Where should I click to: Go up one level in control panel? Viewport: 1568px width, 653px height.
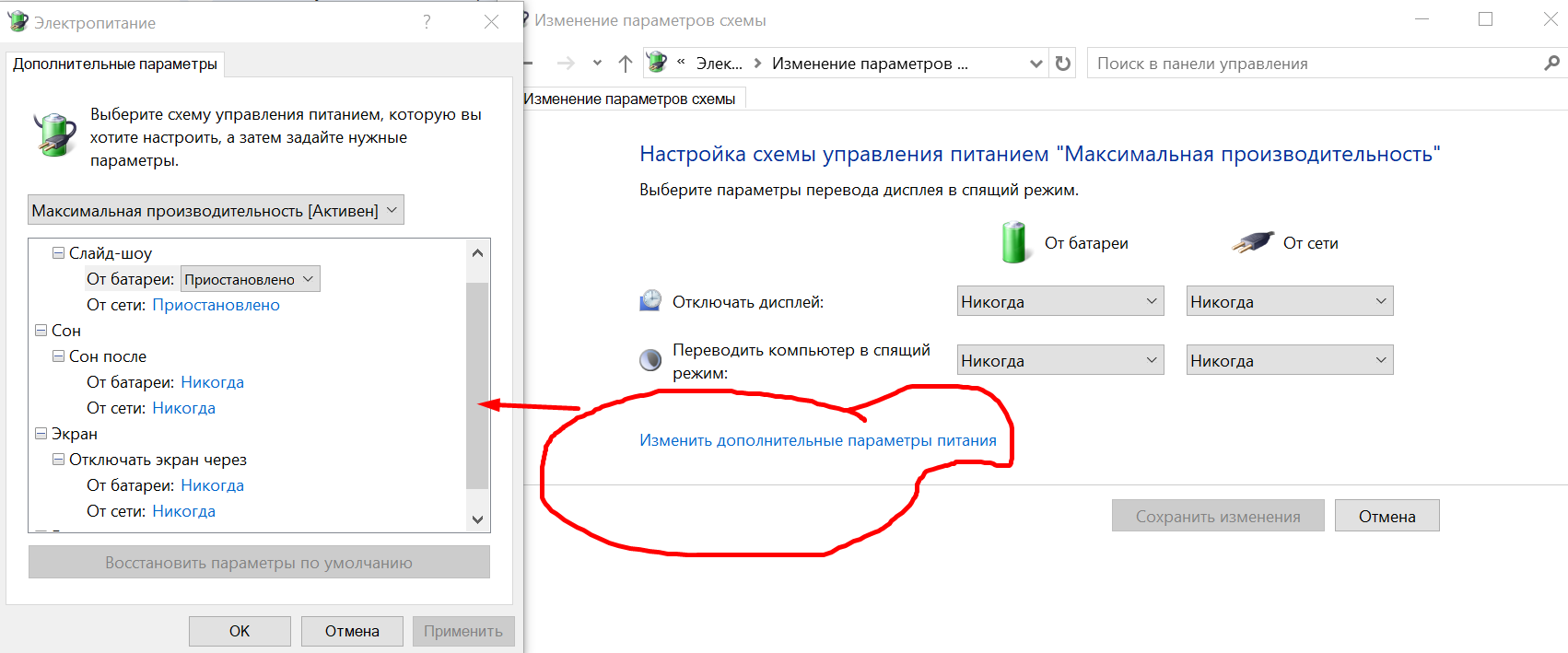coord(626,64)
